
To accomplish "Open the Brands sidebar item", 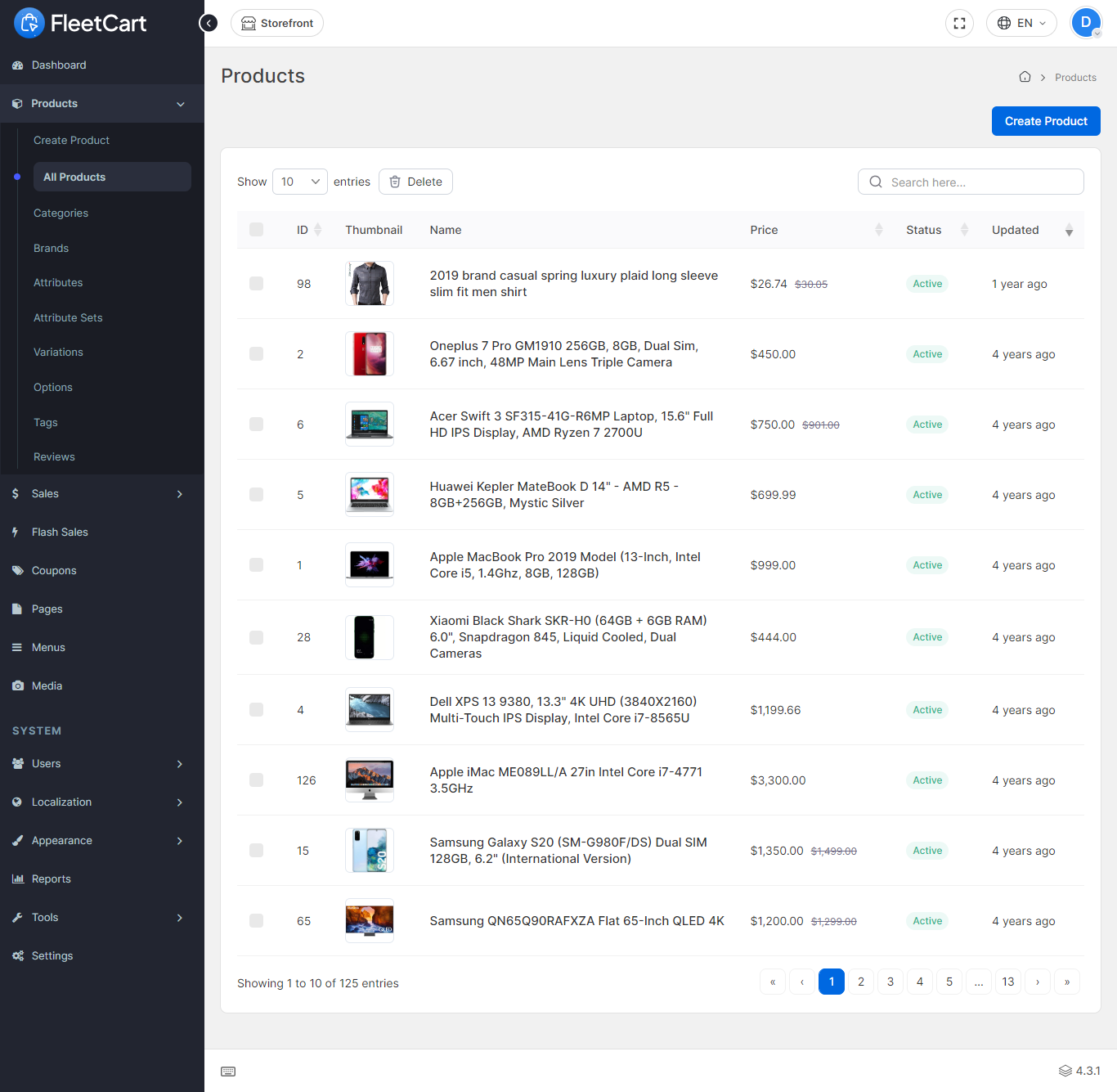I will click(x=51, y=248).
